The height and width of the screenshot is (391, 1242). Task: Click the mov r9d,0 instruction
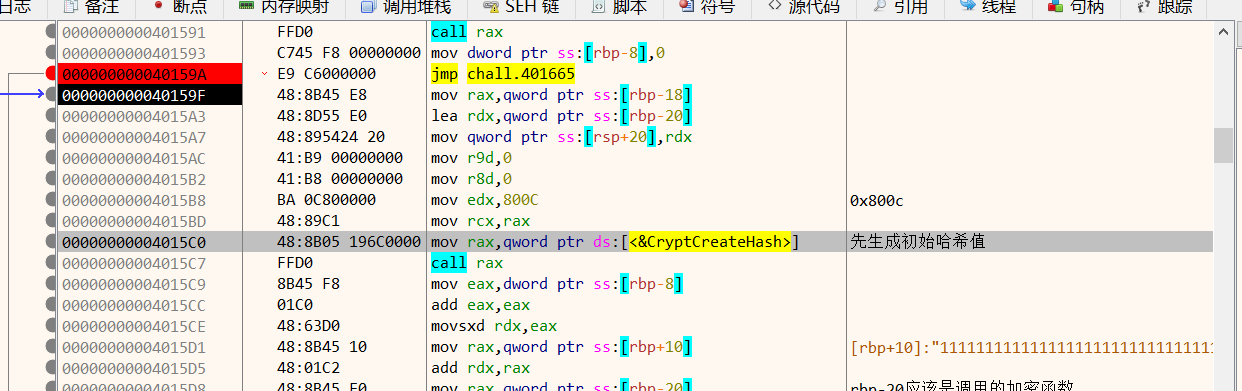(470, 158)
